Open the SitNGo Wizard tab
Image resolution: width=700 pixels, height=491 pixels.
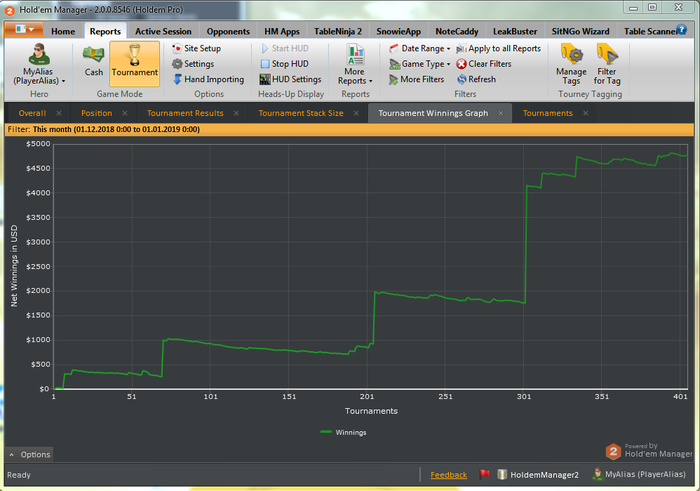(x=580, y=31)
